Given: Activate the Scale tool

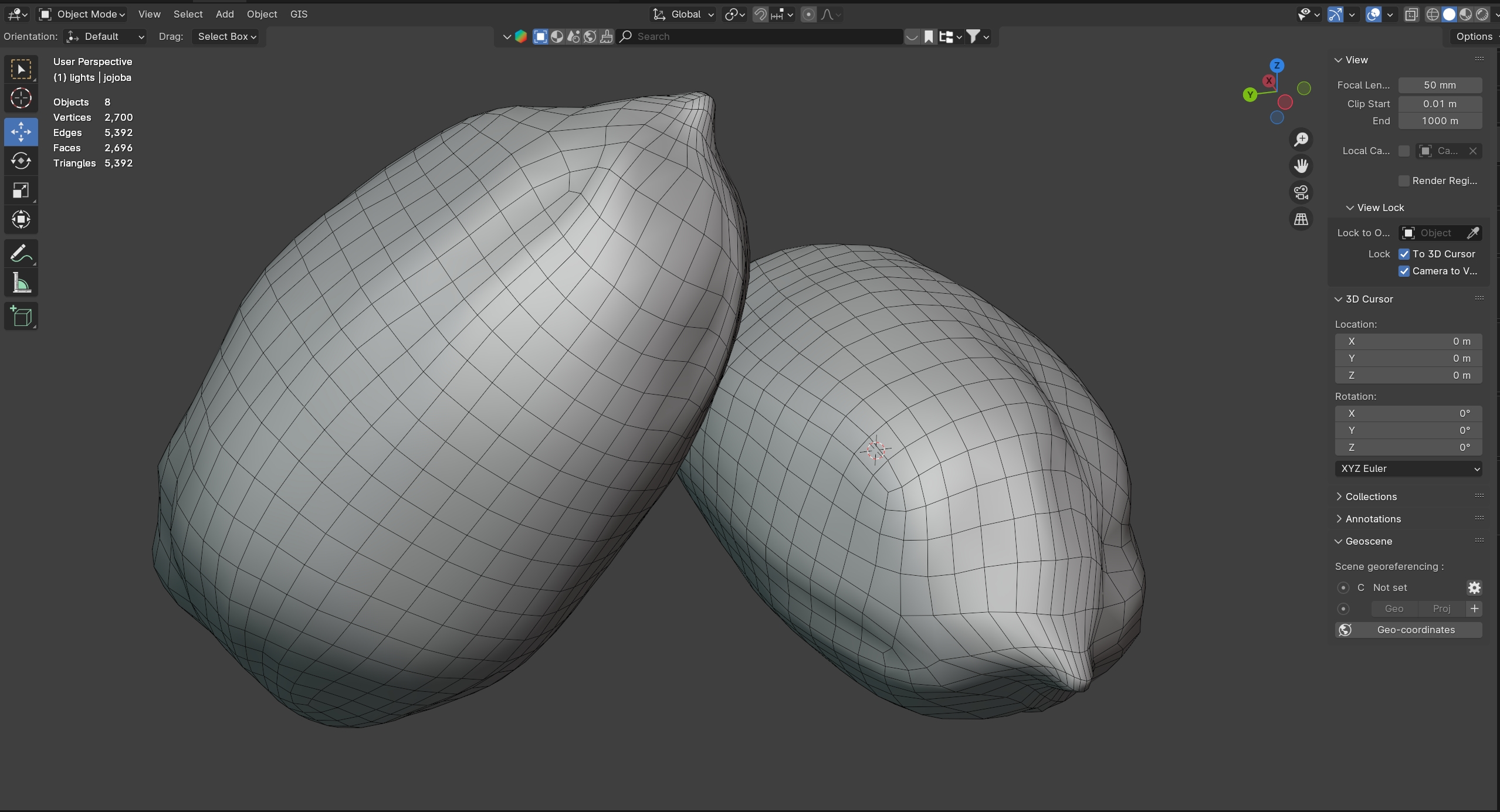Looking at the screenshot, I should [21, 191].
